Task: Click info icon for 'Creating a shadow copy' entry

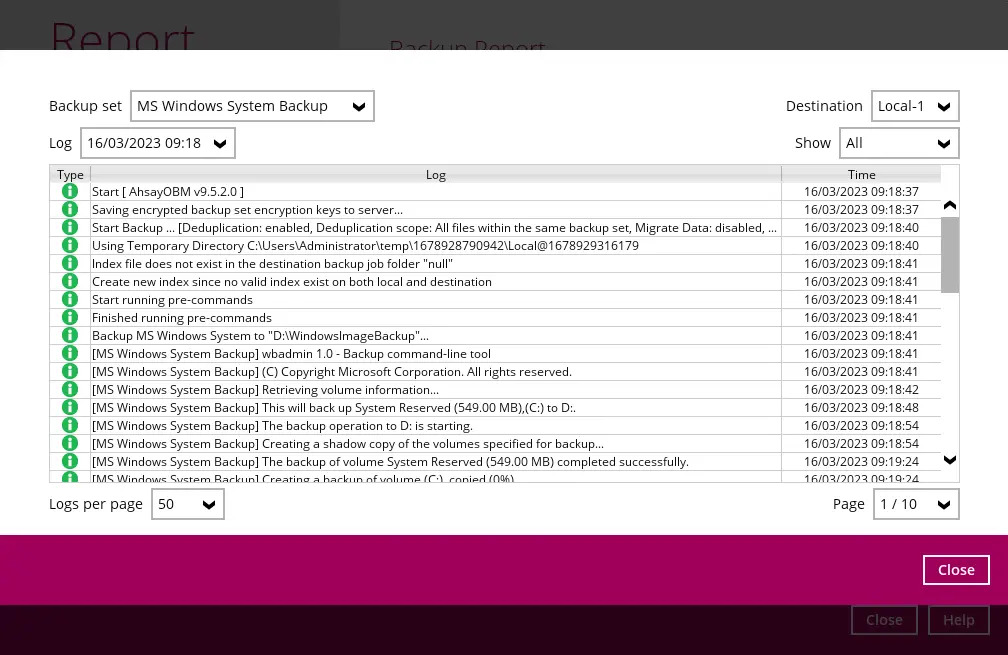Action: [x=70, y=443]
